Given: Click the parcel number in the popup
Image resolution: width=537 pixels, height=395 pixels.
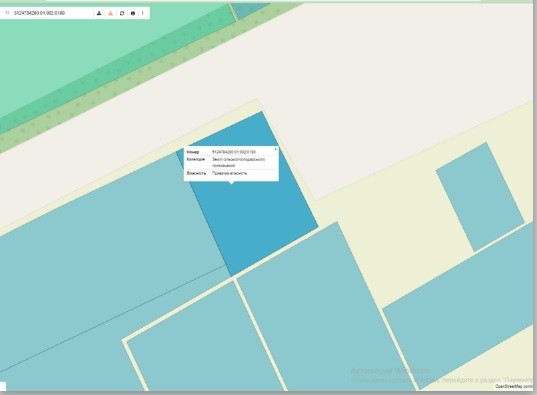Looking at the screenshot, I should [234, 152].
